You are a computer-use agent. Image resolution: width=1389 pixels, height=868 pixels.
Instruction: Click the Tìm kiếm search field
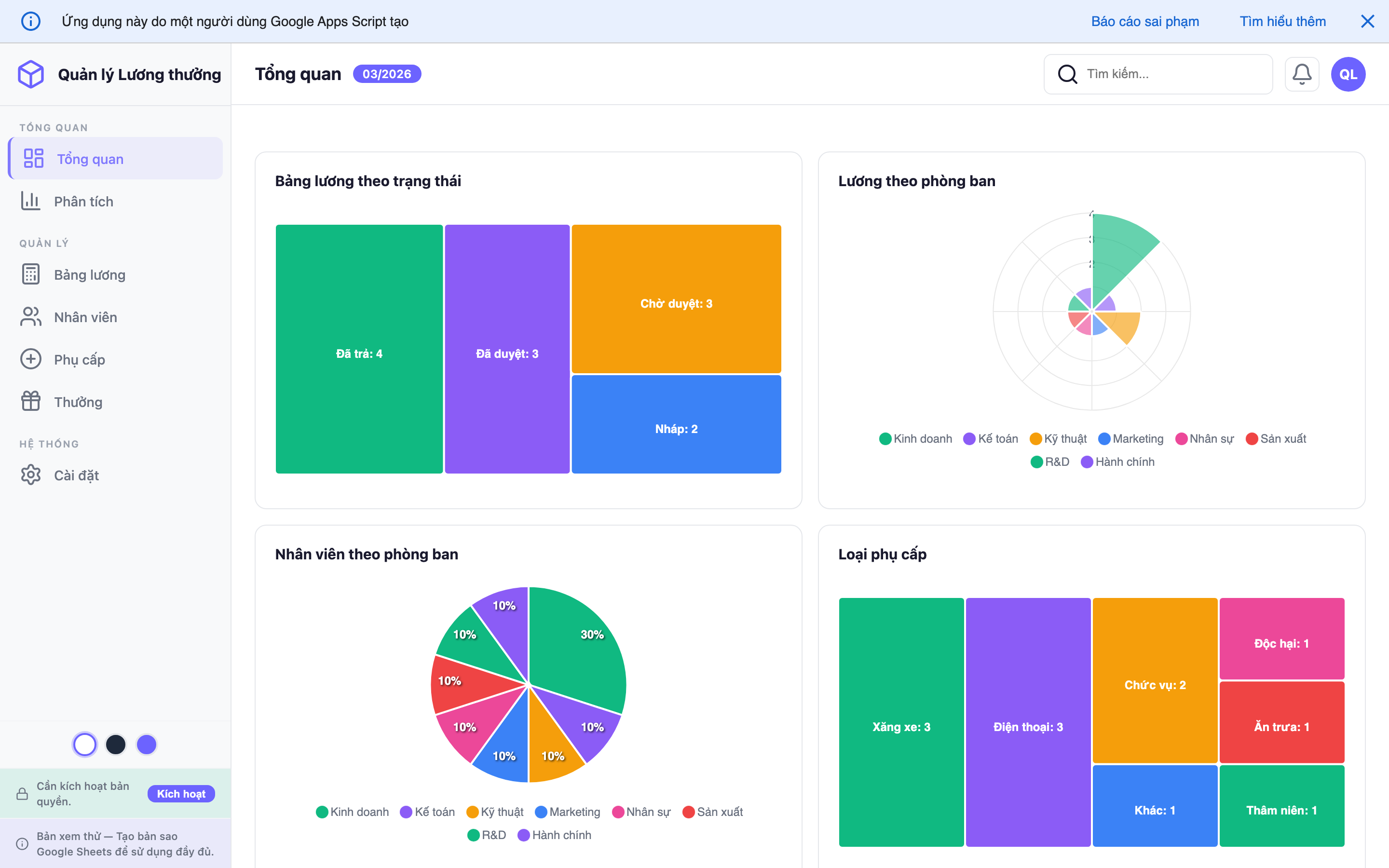click(1171, 74)
